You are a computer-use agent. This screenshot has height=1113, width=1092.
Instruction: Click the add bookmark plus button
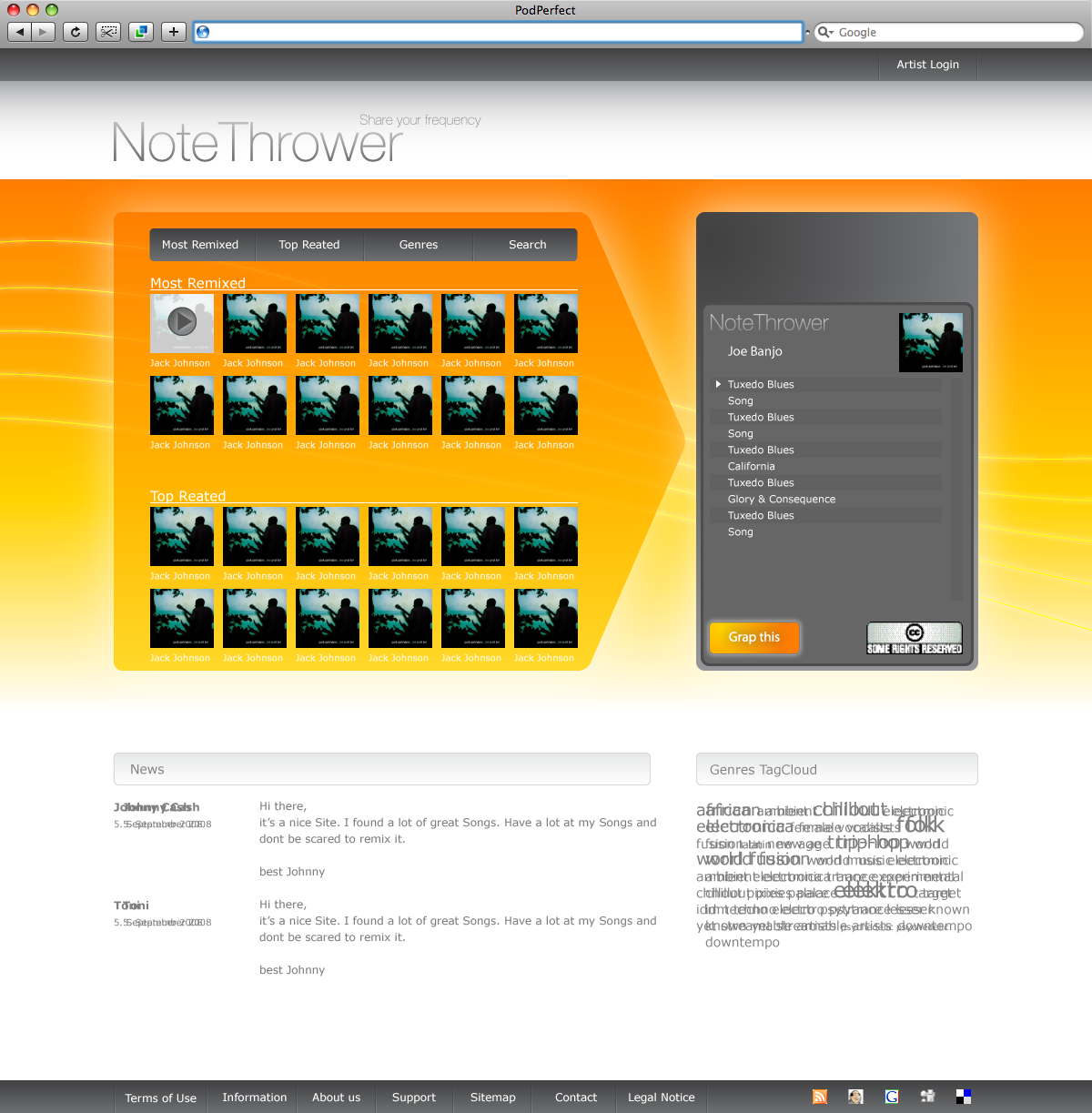(x=173, y=32)
